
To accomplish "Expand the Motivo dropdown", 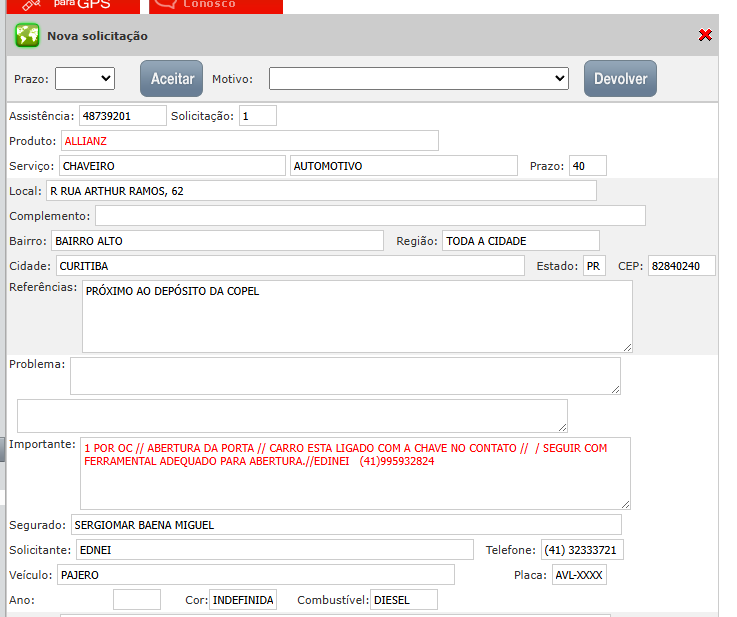I will pyautogui.click(x=419, y=78).
